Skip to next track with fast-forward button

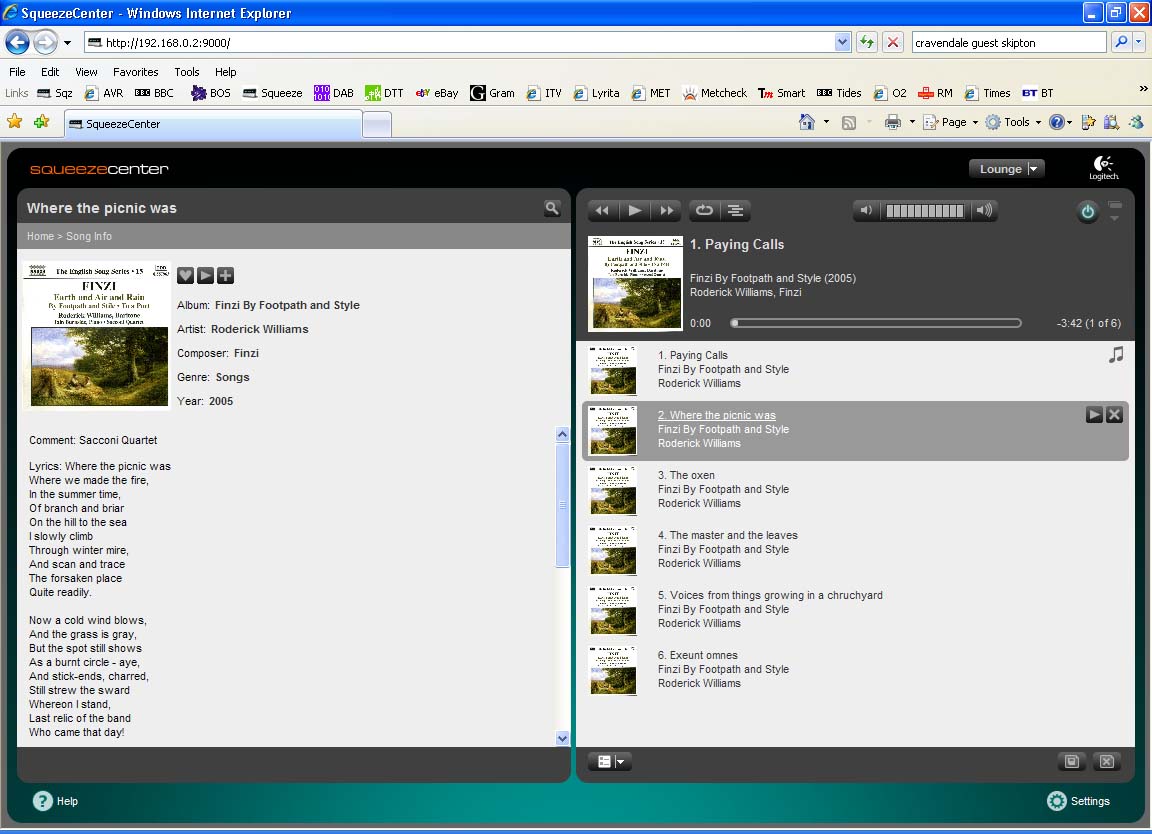pyautogui.click(x=666, y=210)
